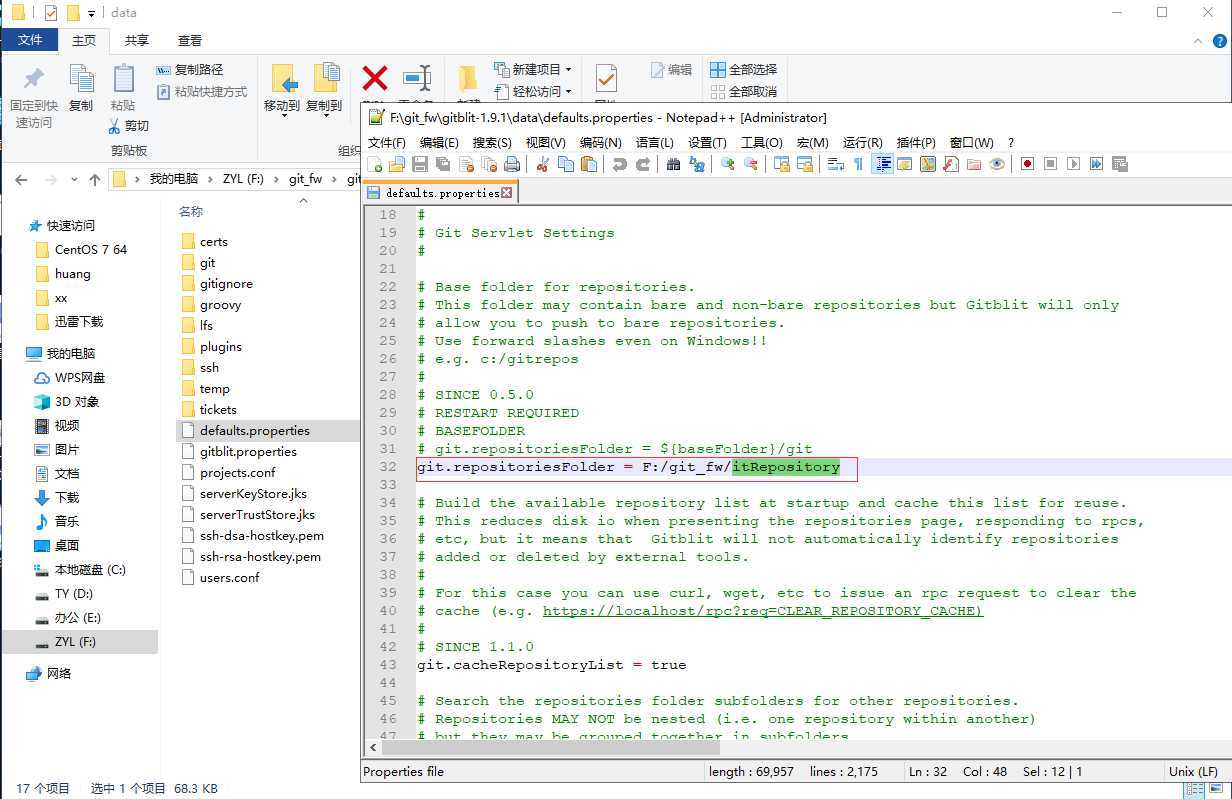This screenshot has width=1232, height=799.
Task: Click the Open file icon in Notepad++
Action: (x=396, y=164)
